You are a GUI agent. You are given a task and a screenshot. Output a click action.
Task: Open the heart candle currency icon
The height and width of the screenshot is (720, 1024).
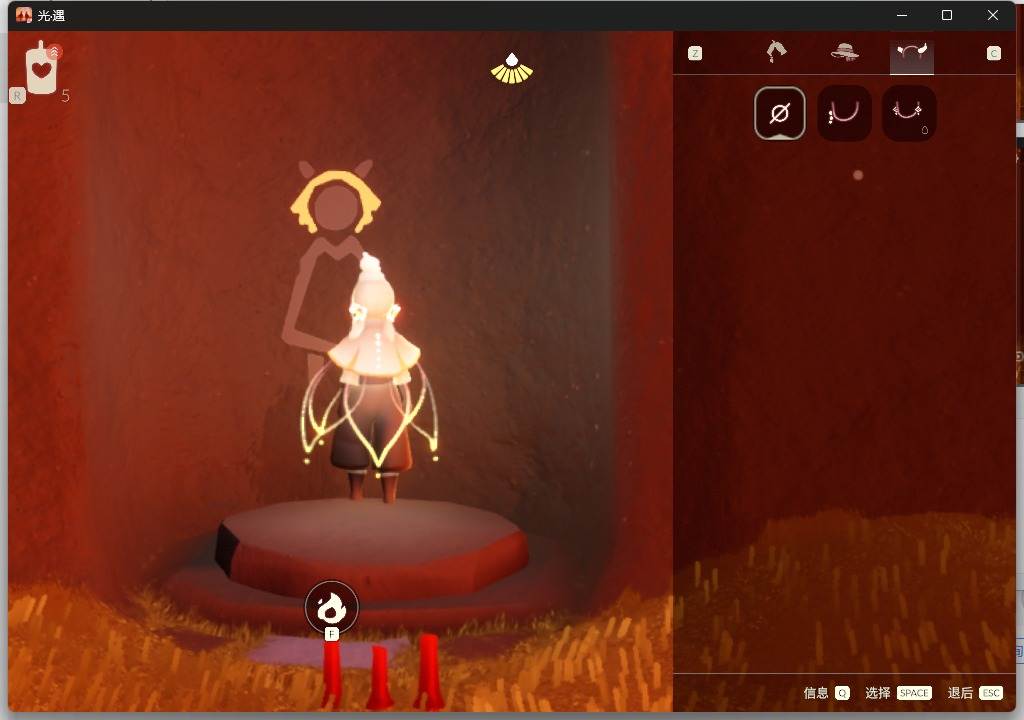pos(42,68)
